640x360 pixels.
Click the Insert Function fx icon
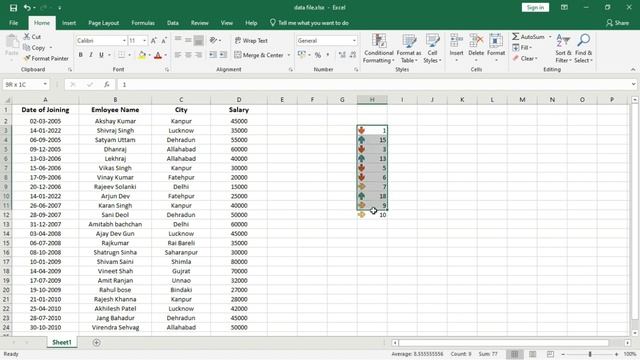click(x=107, y=84)
